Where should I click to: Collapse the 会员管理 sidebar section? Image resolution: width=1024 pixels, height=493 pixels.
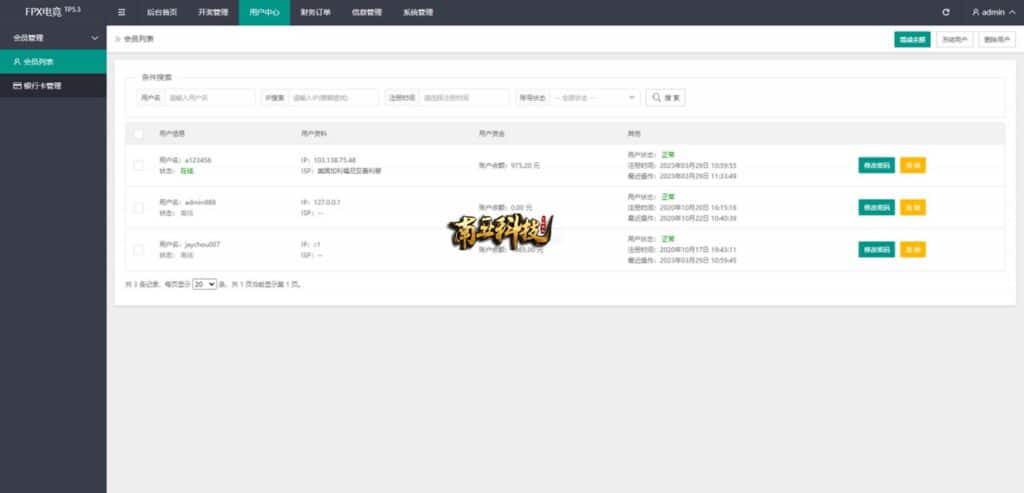point(53,38)
